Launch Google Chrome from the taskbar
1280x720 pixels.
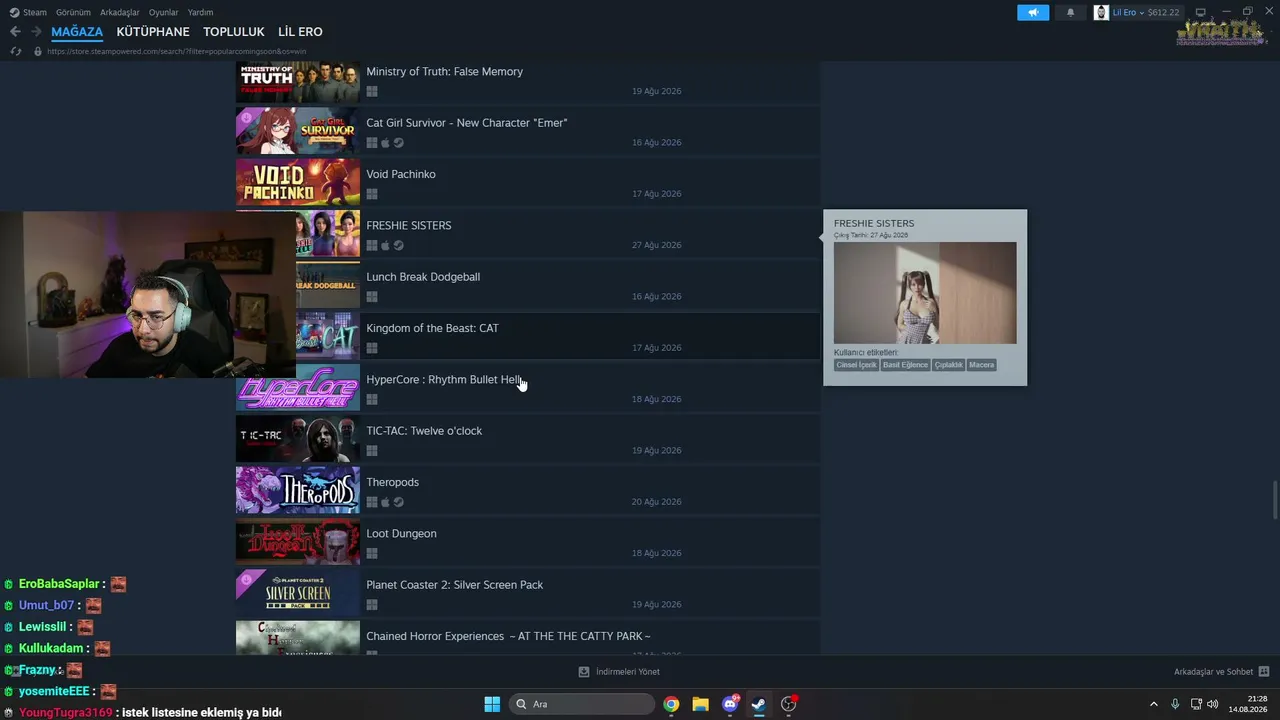click(x=671, y=704)
